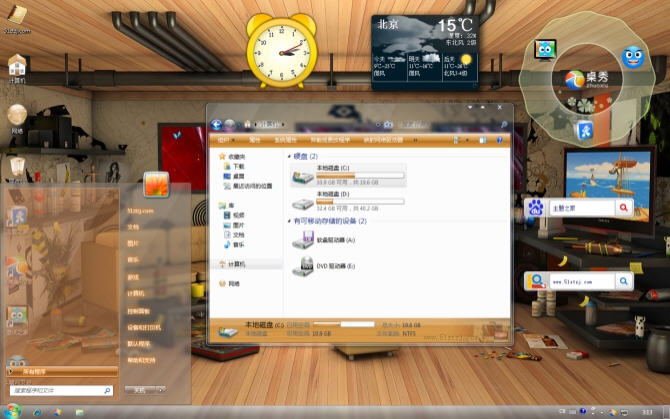The width and height of the screenshot is (670, 419).
Task: Open Explorer help question-mark icon
Action: (499, 140)
